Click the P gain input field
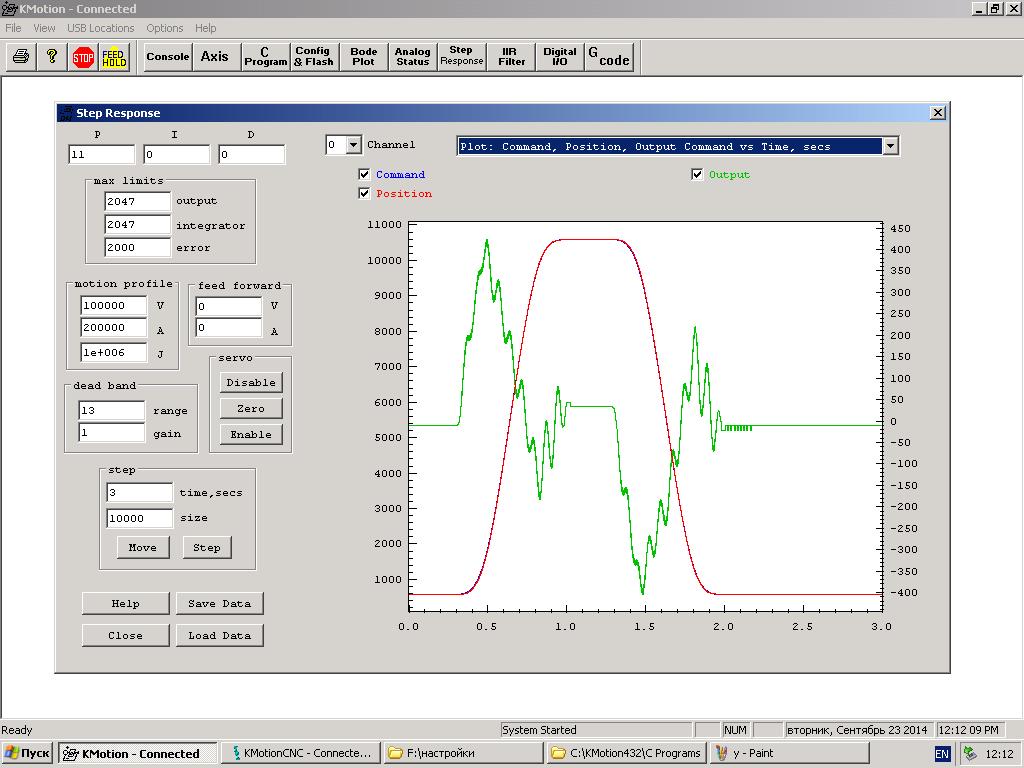1024x768 pixels. click(x=101, y=155)
